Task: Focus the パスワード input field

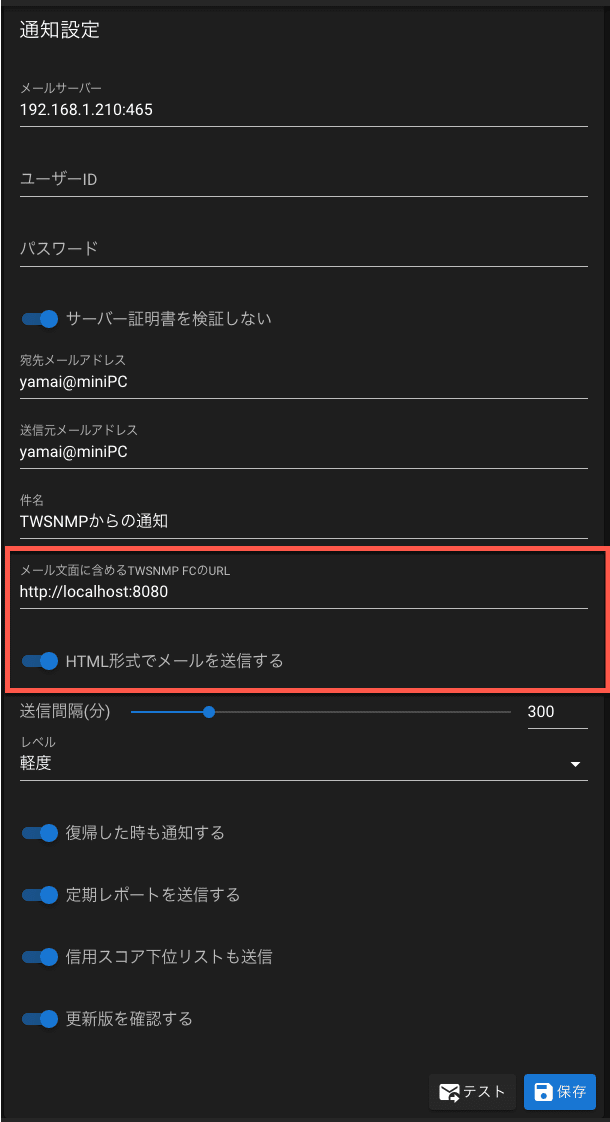Action: (x=304, y=249)
